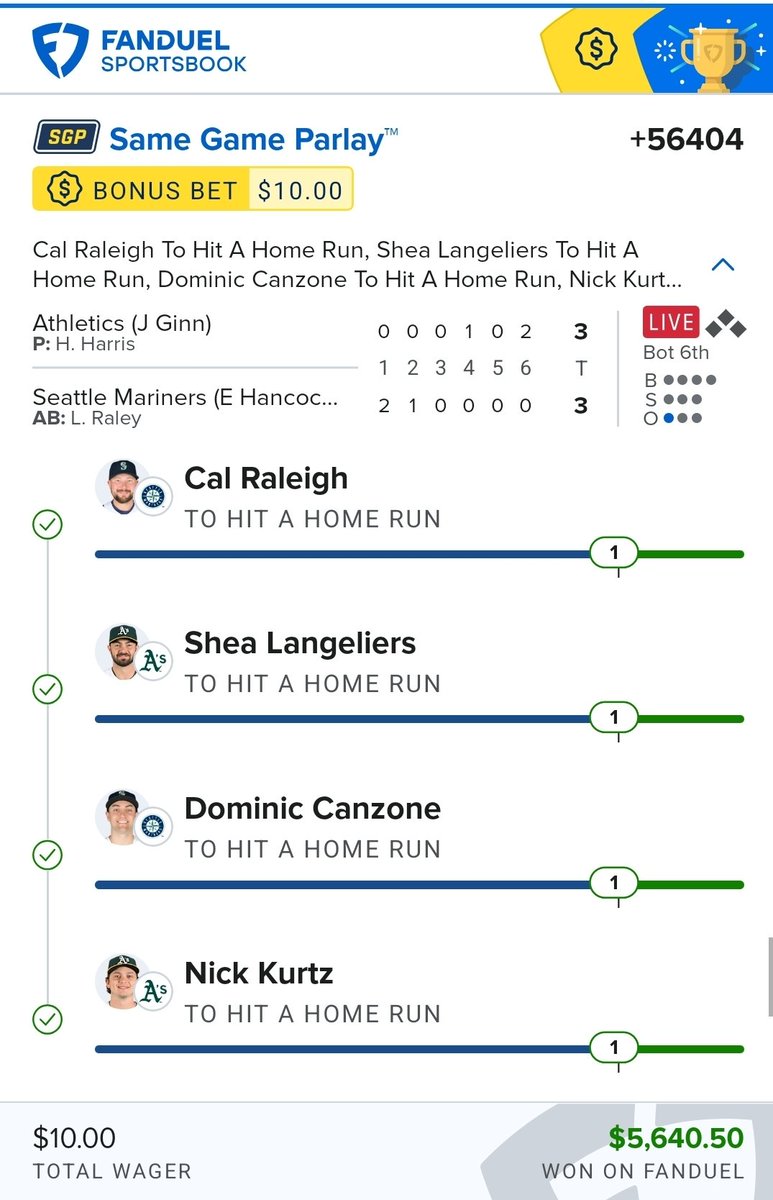Tap the gold trophy rewards icon

[x=712, y=52]
